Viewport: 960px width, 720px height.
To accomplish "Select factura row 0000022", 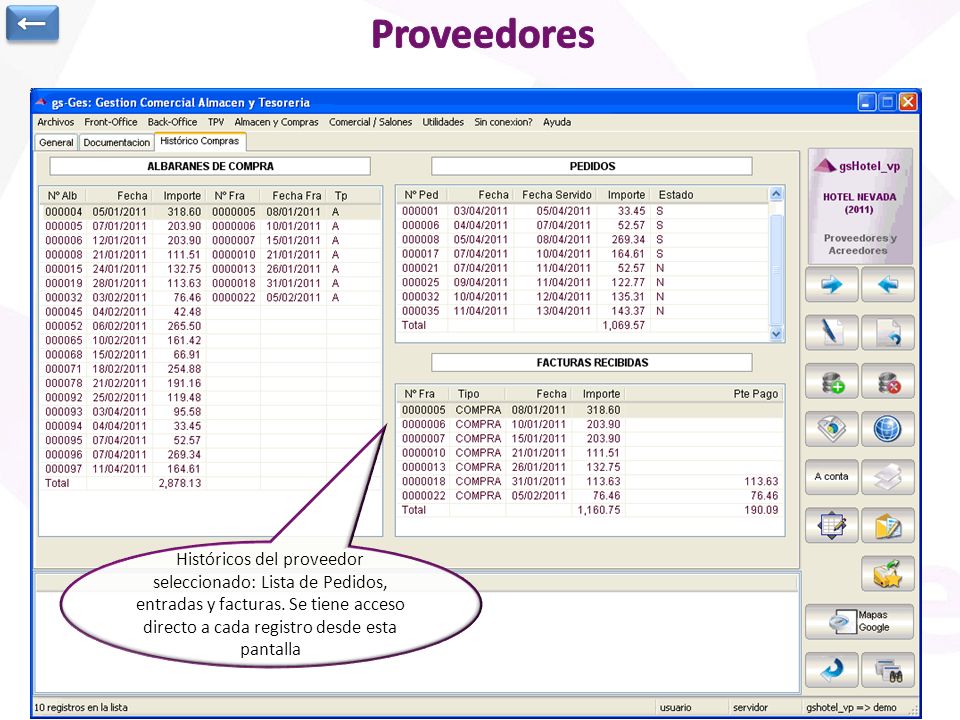I will pyautogui.click(x=590, y=495).
